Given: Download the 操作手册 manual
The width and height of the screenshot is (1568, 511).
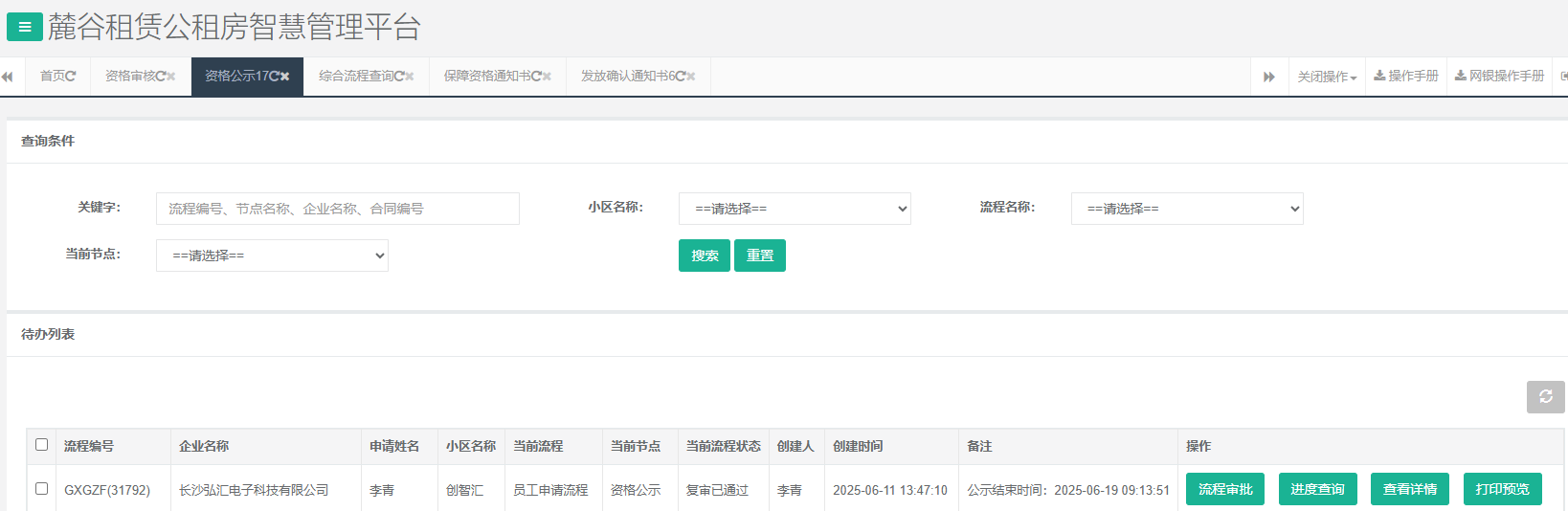Looking at the screenshot, I should [x=1406, y=77].
